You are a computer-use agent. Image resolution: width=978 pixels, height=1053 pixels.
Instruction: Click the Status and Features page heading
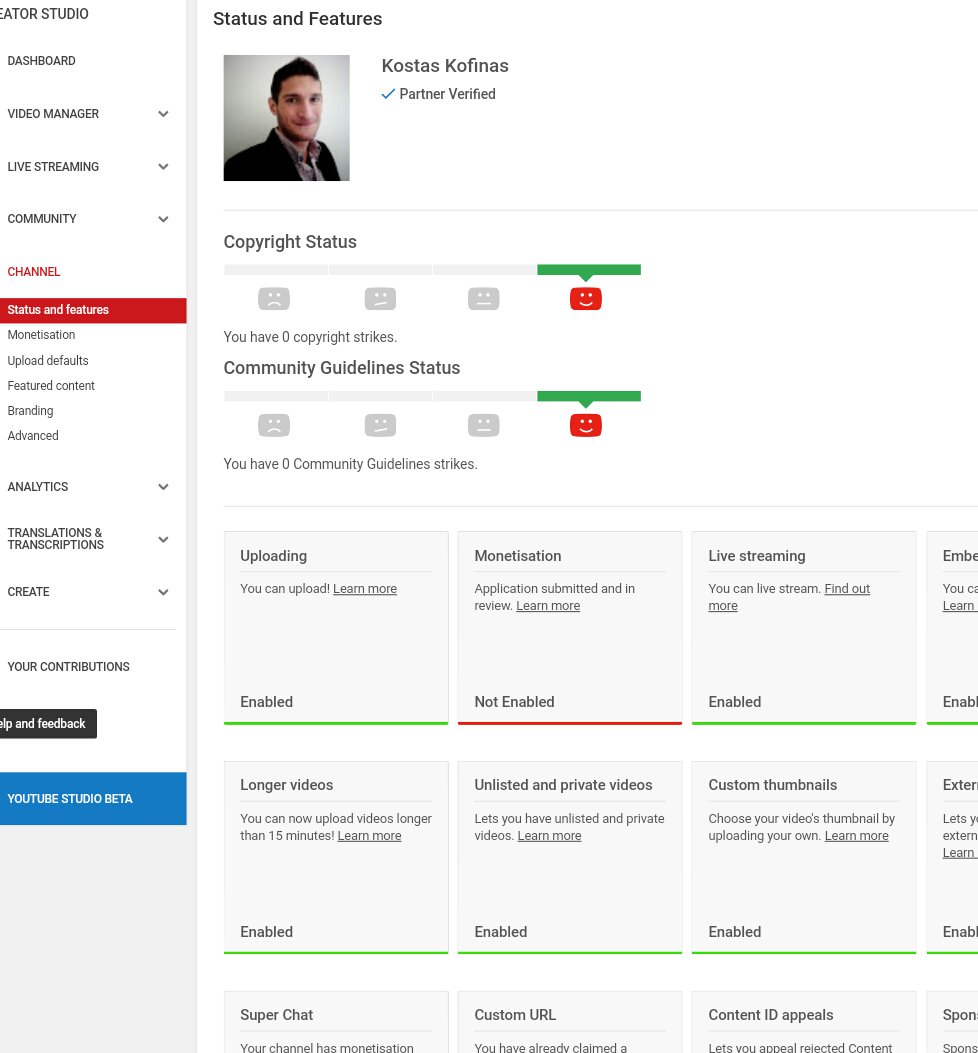point(298,19)
